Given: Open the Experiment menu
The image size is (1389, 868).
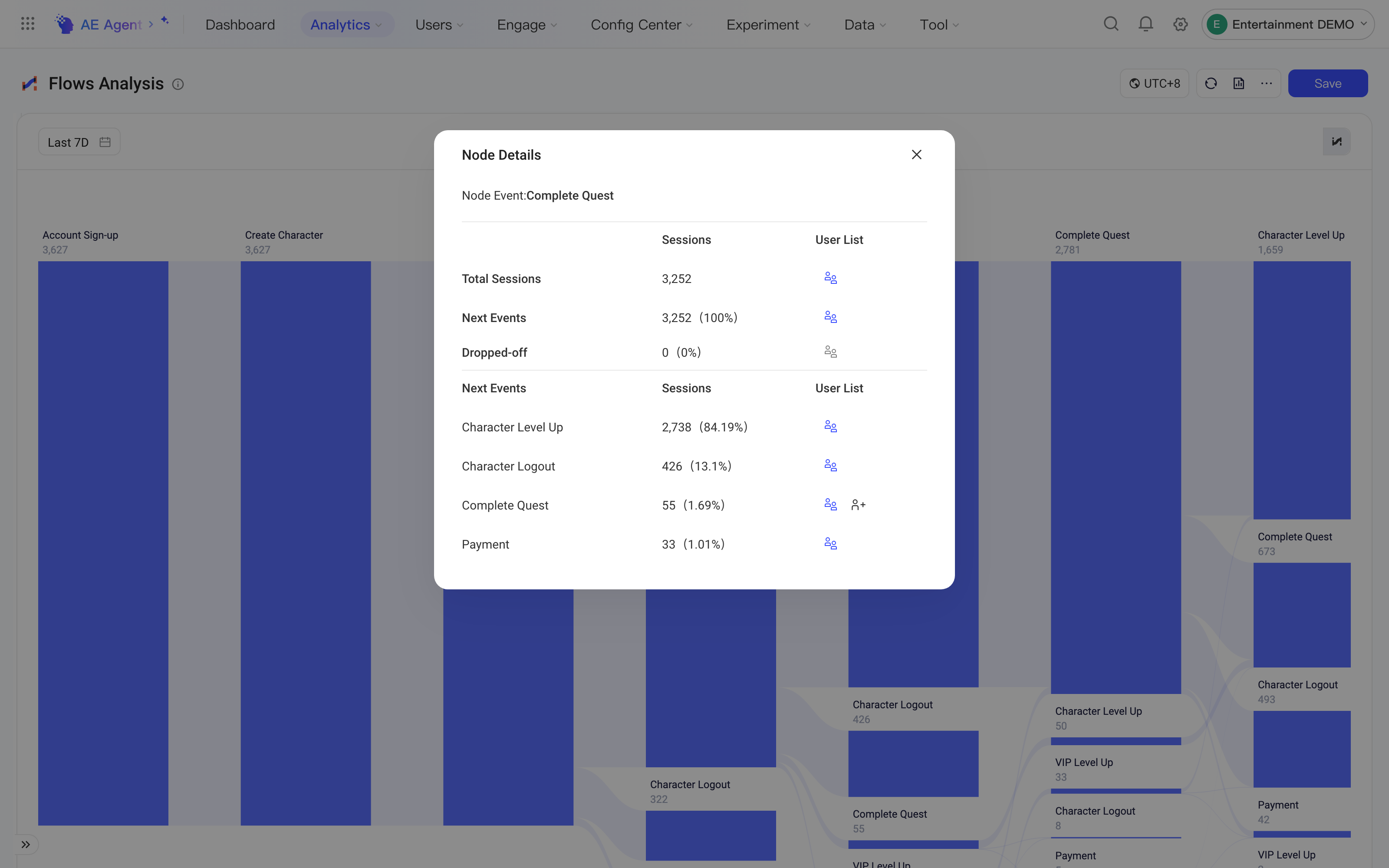Looking at the screenshot, I should pos(768,25).
